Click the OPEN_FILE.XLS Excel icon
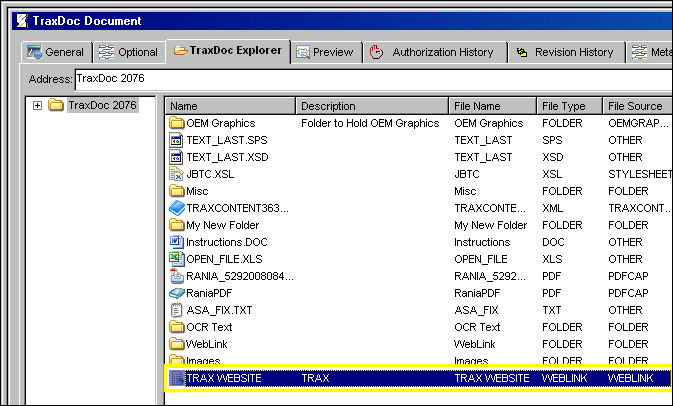This screenshot has width=673, height=406. click(x=176, y=259)
